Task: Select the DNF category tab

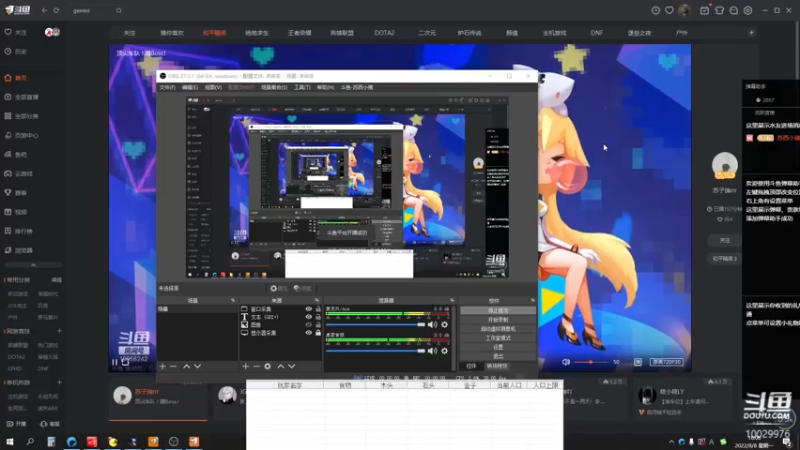Action: point(597,33)
